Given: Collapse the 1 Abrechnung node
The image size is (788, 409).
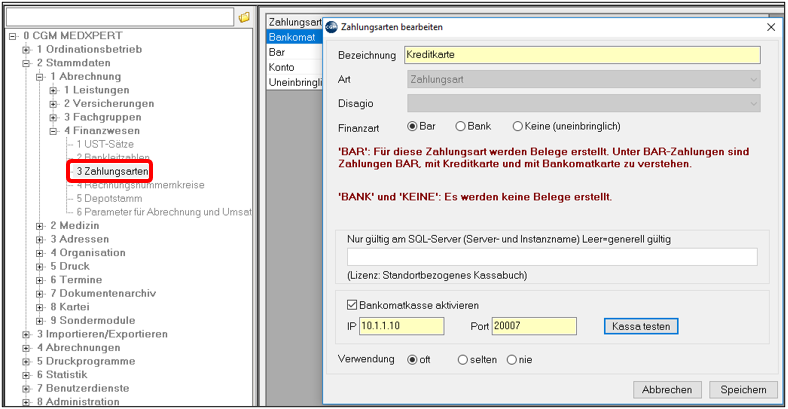Looking at the screenshot, I should click(x=40, y=77).
